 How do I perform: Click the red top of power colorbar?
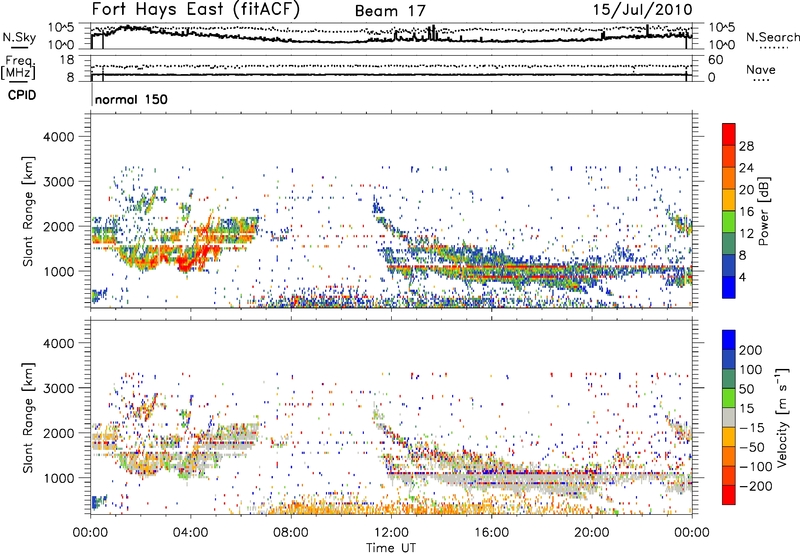point(729,134)
